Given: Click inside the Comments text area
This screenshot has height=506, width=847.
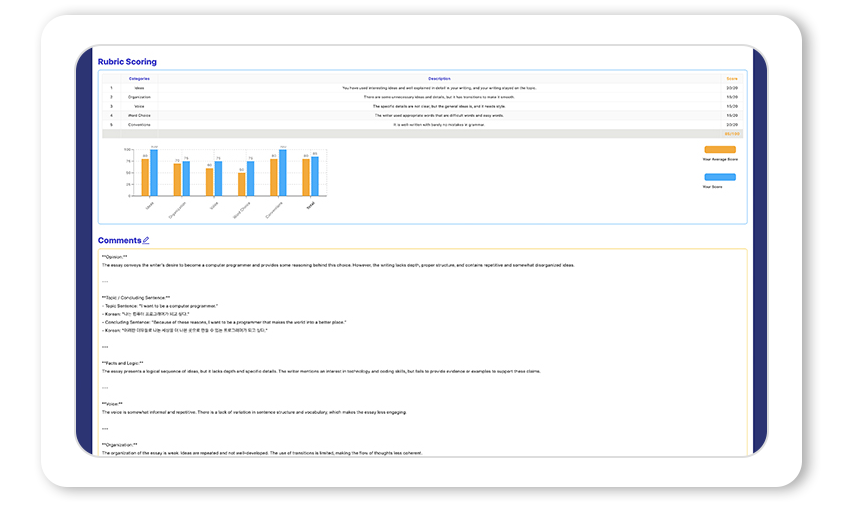Looking at the screenshot, I should tap(422, 351).
